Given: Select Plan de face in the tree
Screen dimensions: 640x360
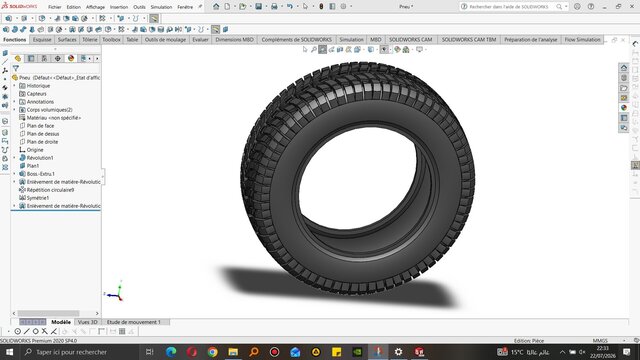Looking at the screenshot, I should pos(40,126).
